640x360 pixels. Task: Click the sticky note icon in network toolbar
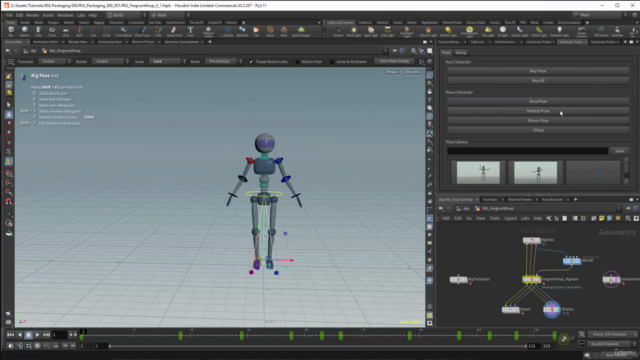(x=601, y=218)
